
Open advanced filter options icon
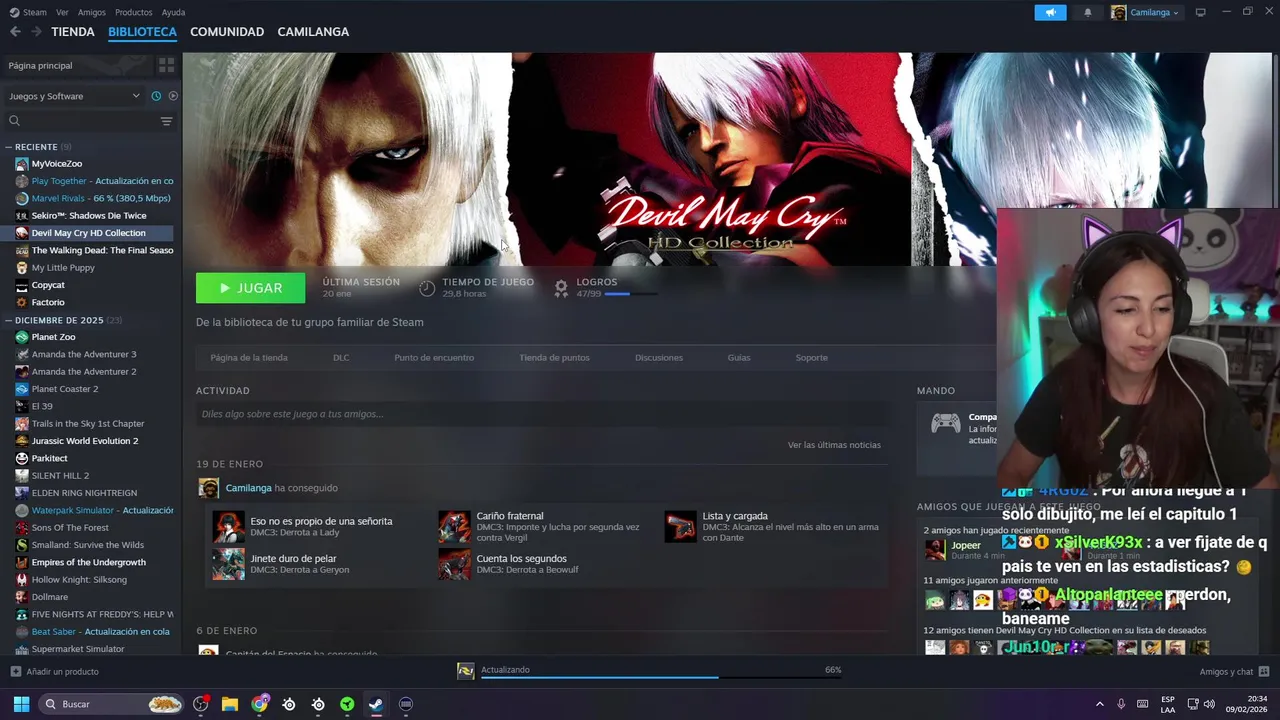pos(166,121)
